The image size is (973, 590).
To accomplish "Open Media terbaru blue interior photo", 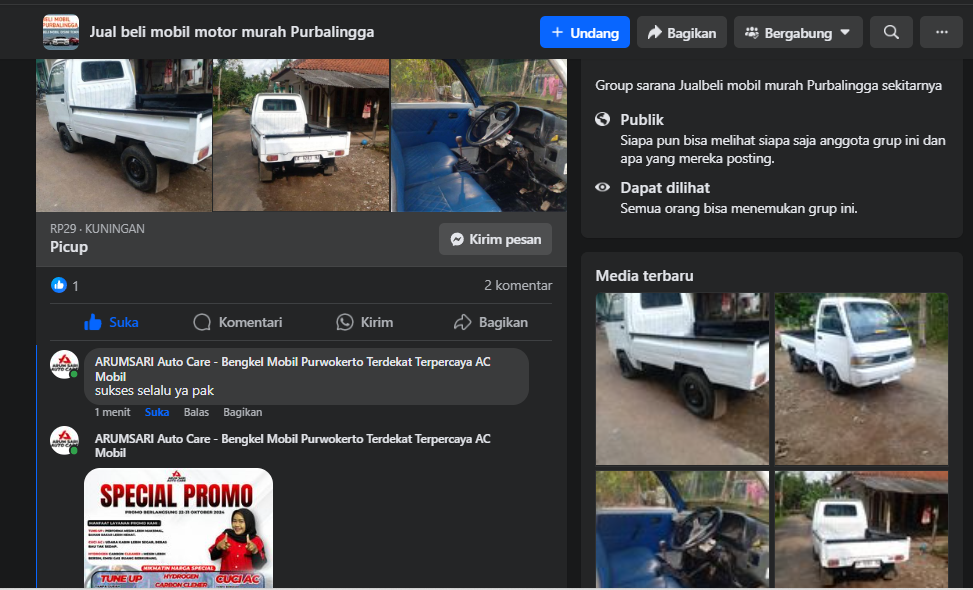I will (x=682, y=529).
